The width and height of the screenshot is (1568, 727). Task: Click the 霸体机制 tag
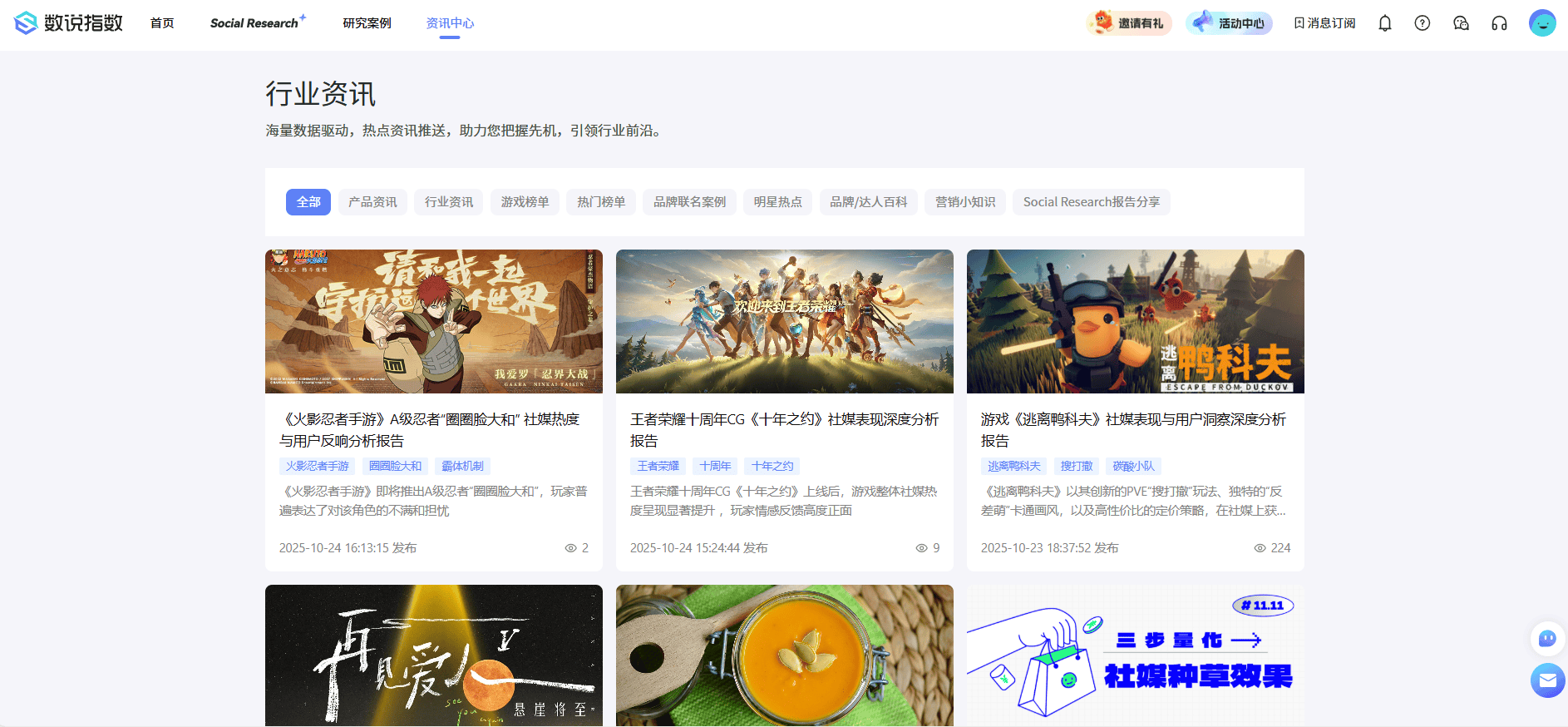click(463, 466)
